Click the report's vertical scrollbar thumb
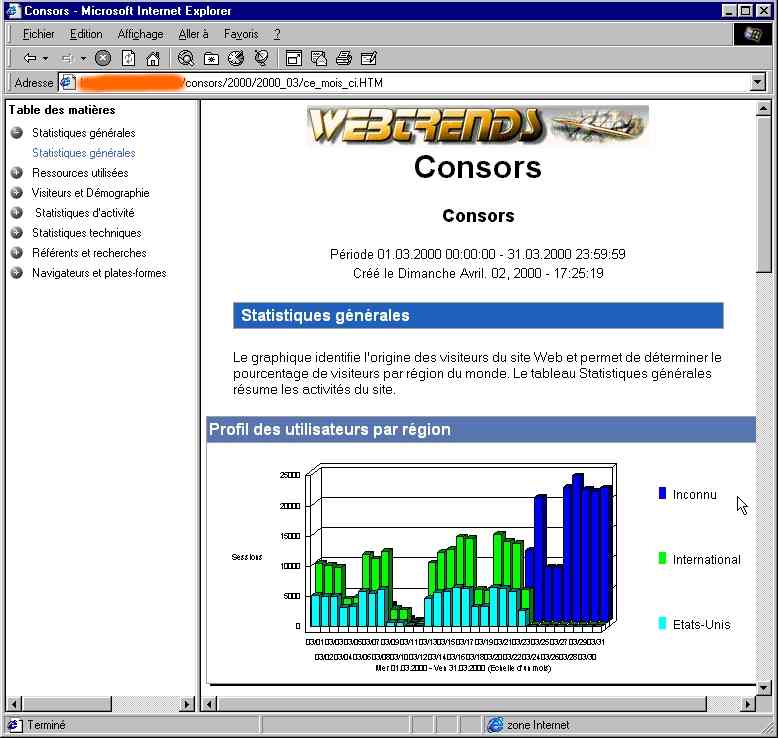Image resolution: width=778 pixels, height=738 pixels. [x=764, y=195]
